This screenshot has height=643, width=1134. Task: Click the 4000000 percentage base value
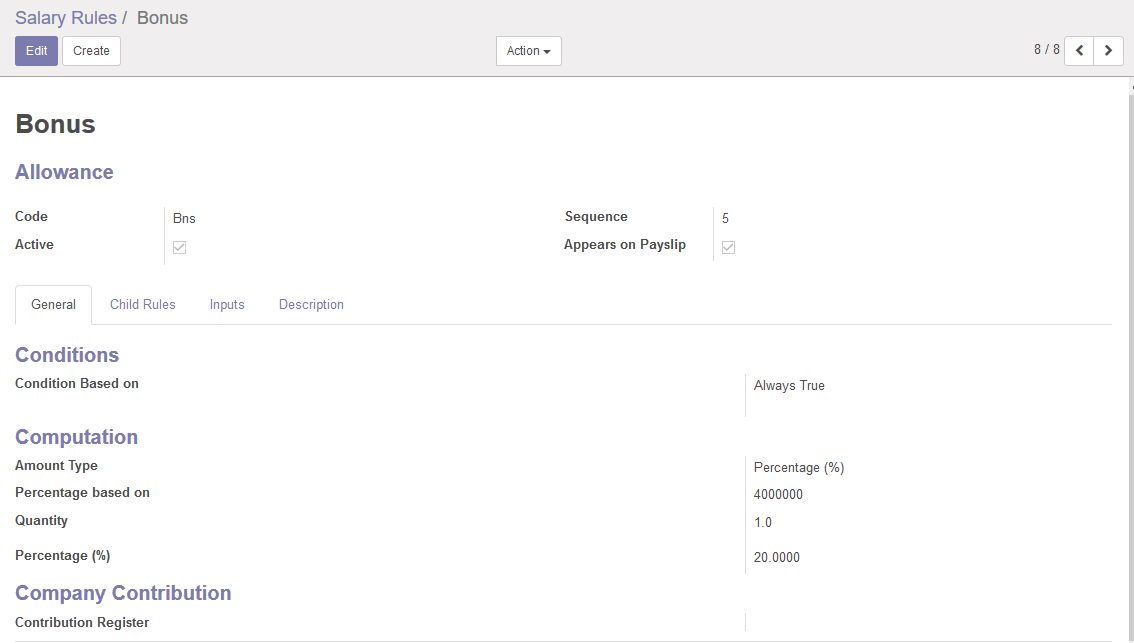click(778, 495)
